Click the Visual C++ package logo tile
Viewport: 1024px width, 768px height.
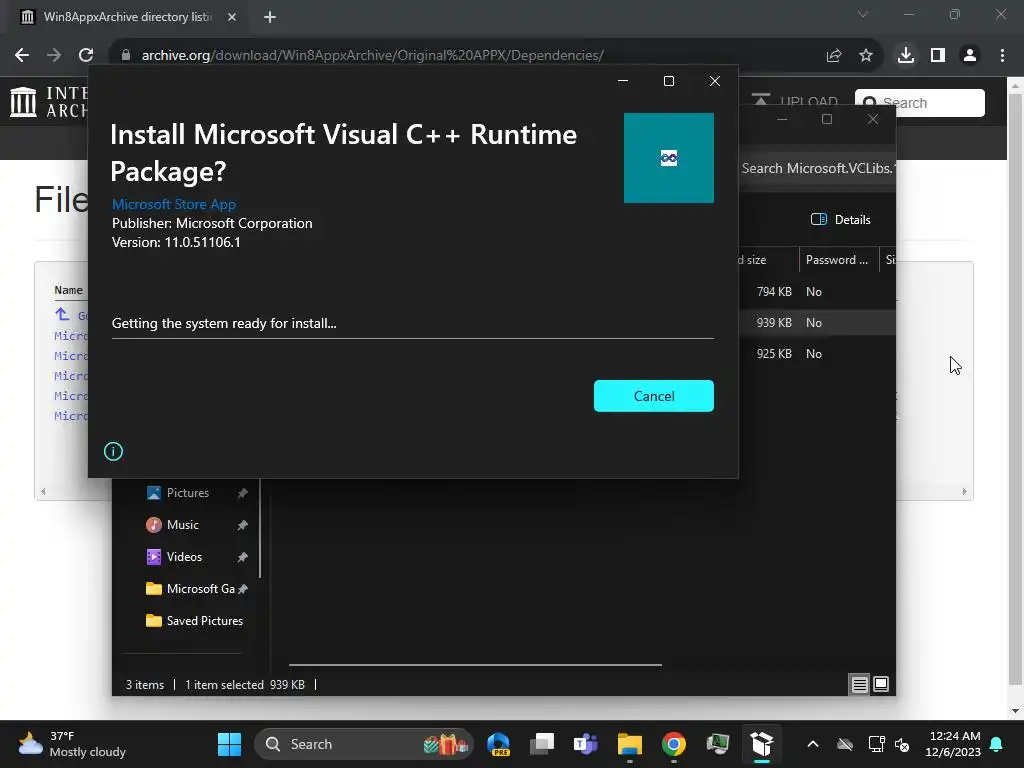coord(669,158)
